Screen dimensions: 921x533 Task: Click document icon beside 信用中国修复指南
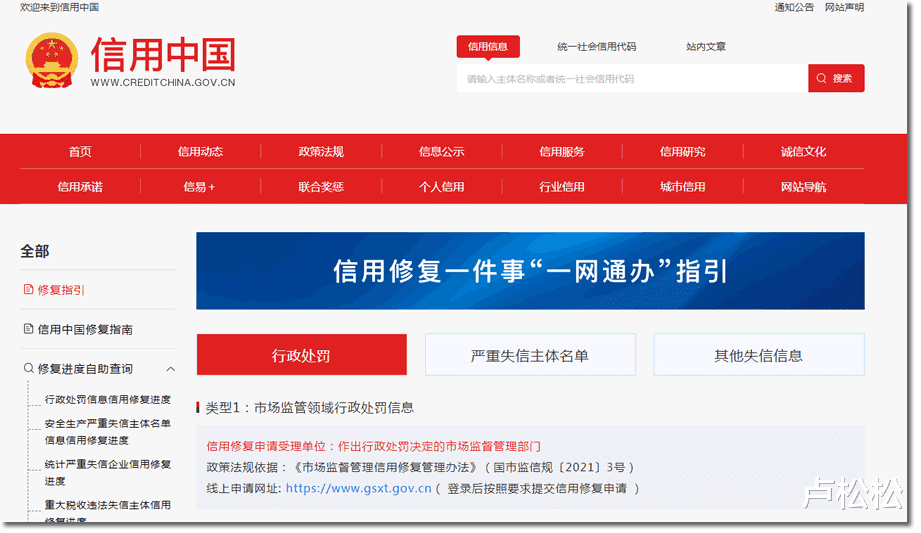click(x=28, y=329)
